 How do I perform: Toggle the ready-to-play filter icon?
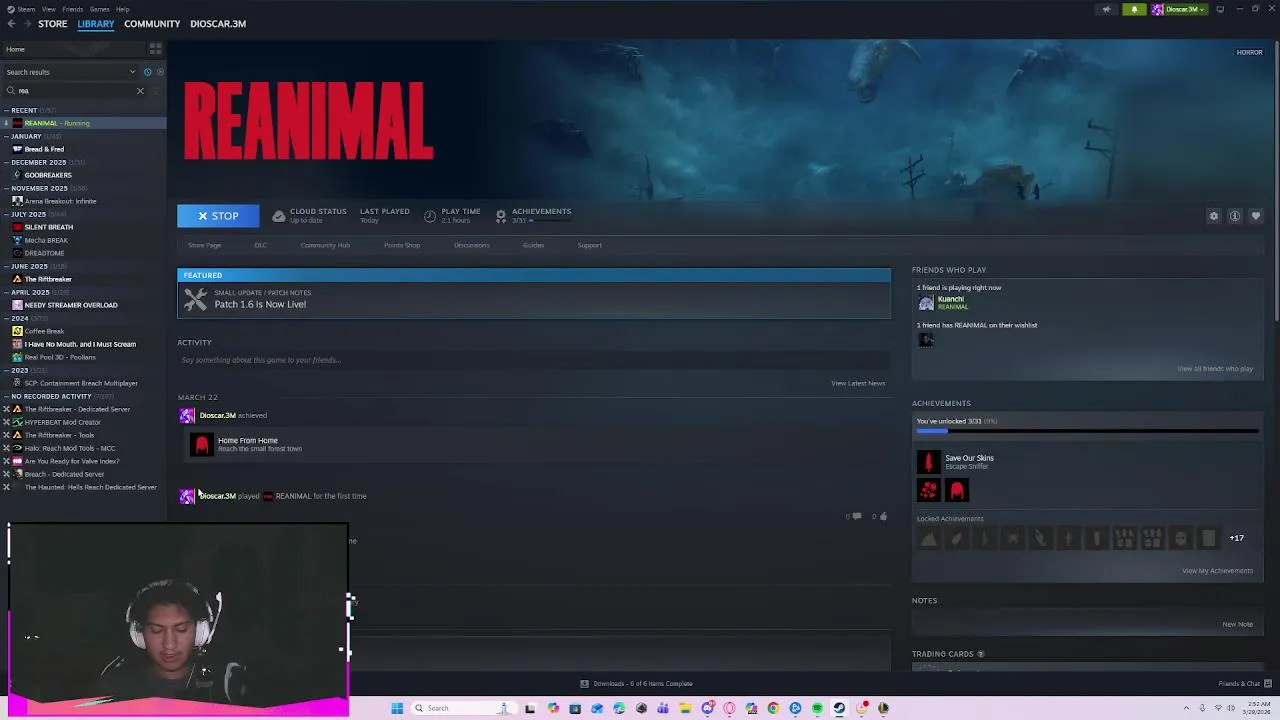tap(160, 72)
